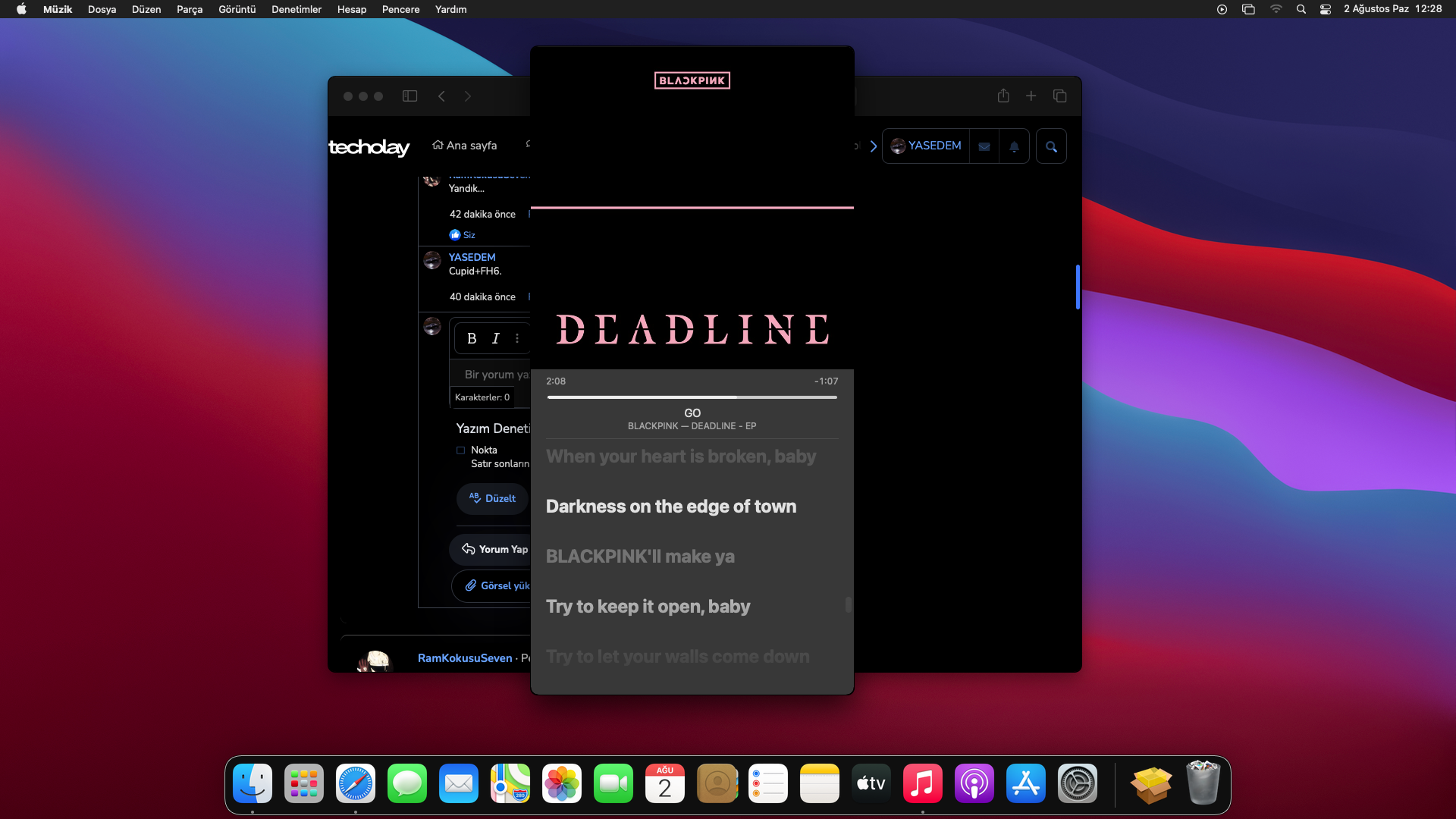
Task: Open Podcasts from the Dock
Action: click(974, 783)
